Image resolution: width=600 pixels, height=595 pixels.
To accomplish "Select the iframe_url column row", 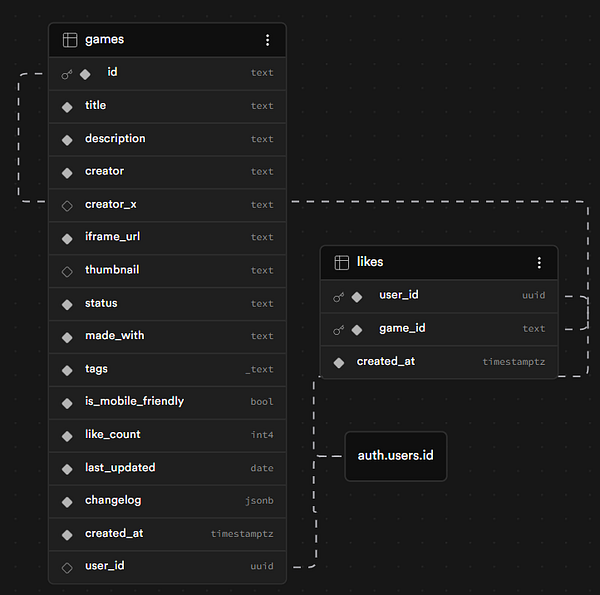I will pos(167,237).
